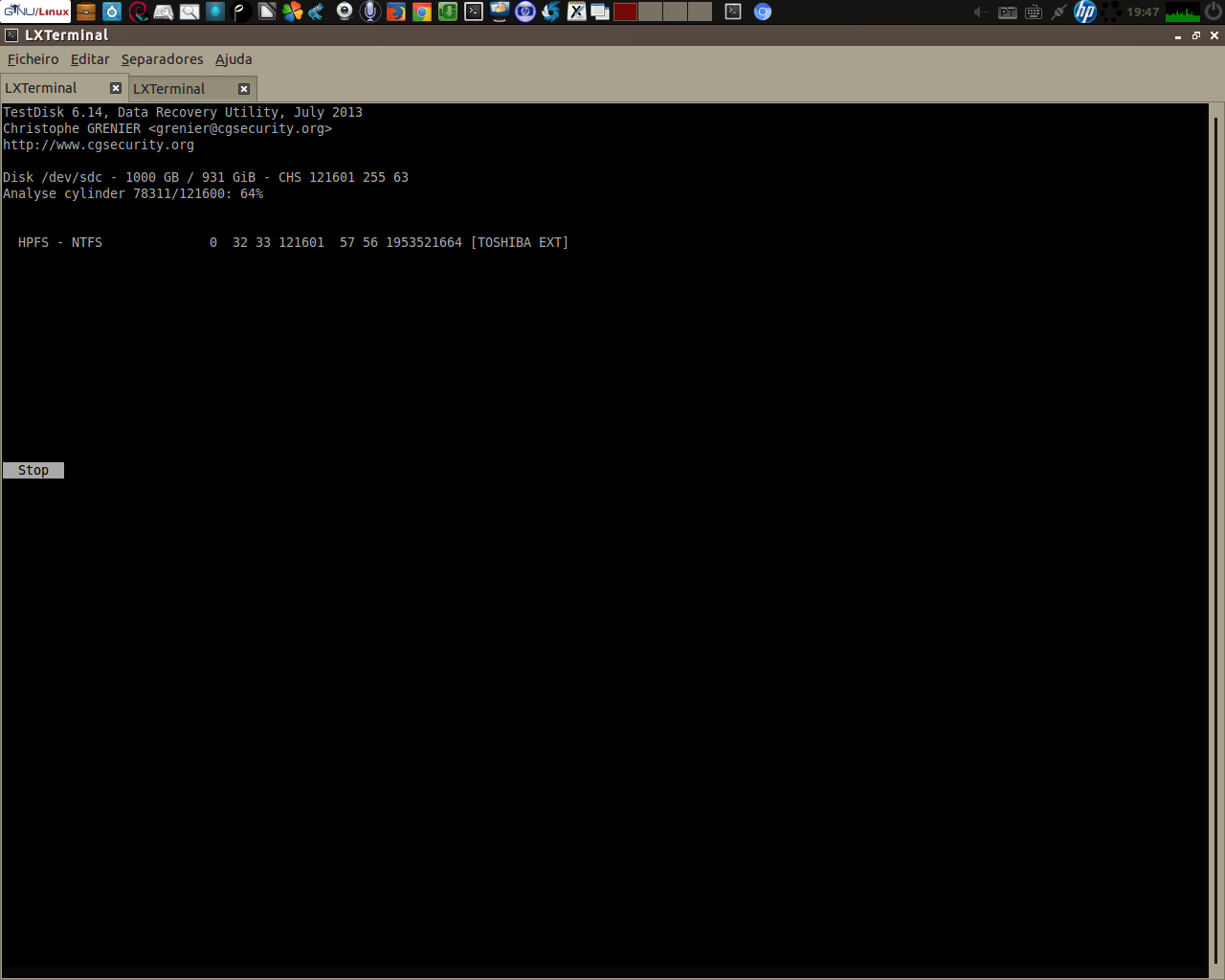Launch terminal from the panel launcher
The height and width of the screenshot is (980, 1225).
pyautogui.click(x=474, y=11)
